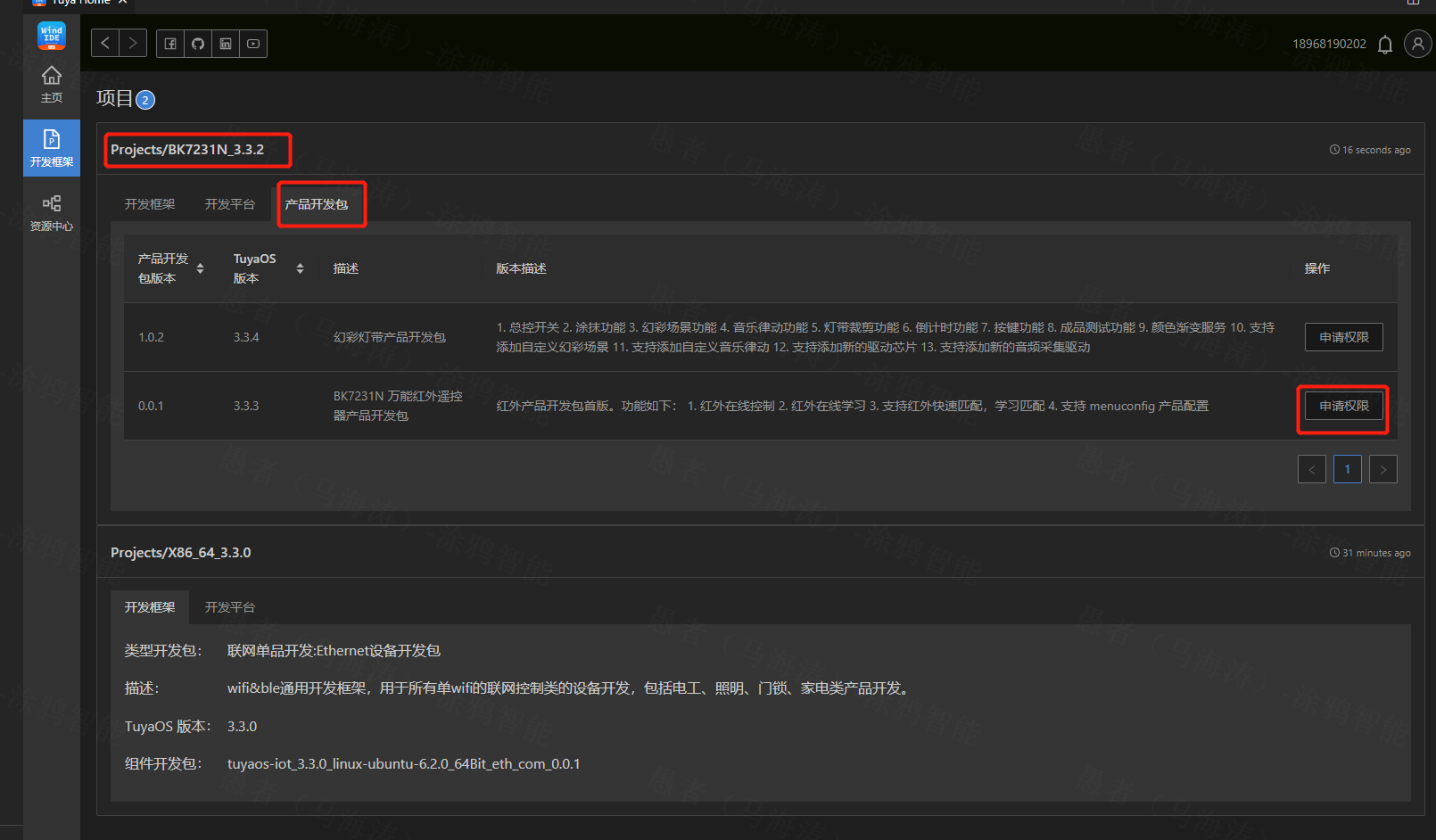Go to previous page in pagination

coord(1311,469)
